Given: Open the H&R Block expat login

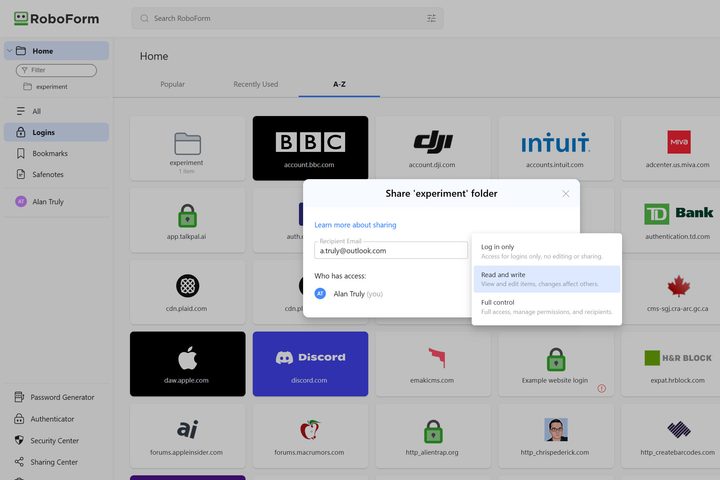Looking at the screenshot, I should pyautogui.click(x=672, y=364).
